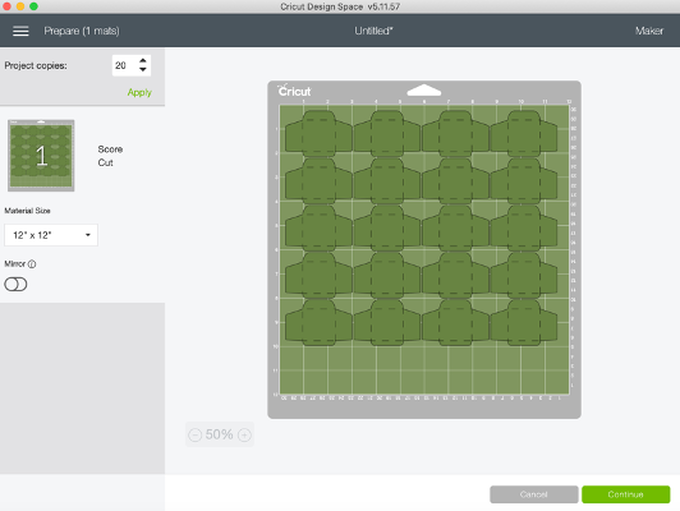
Task: Click the Mirror info icon
Action: 33,264
